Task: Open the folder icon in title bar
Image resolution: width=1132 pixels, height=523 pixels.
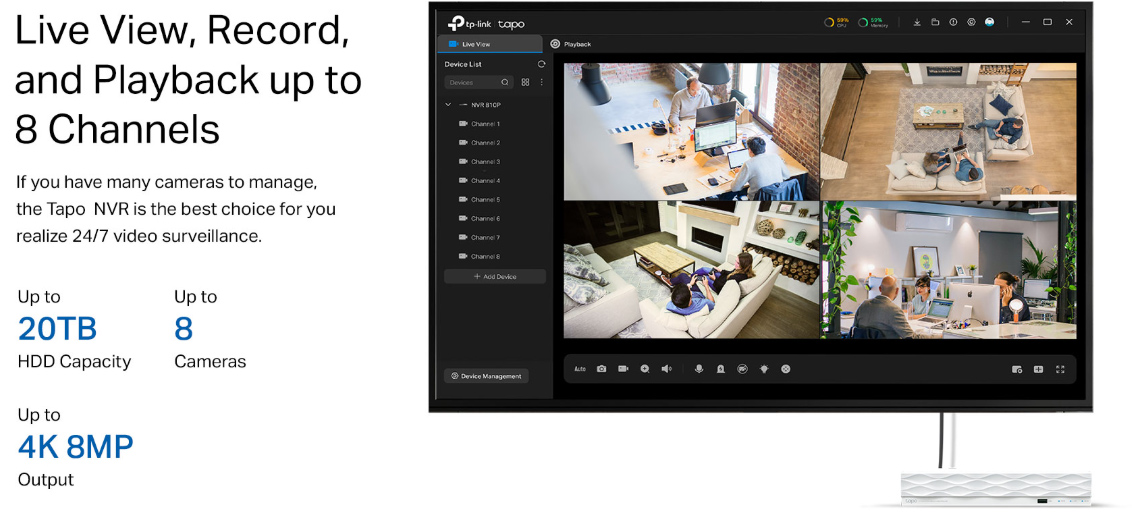Action: [x=935, y=22]
